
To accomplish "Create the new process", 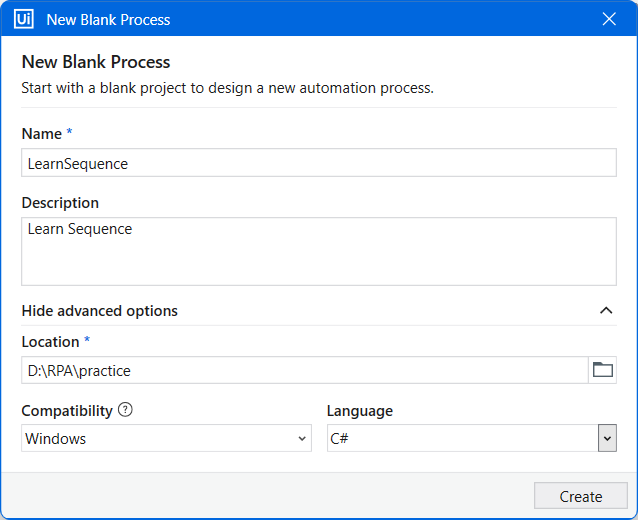I will click(x=581, y=496).
